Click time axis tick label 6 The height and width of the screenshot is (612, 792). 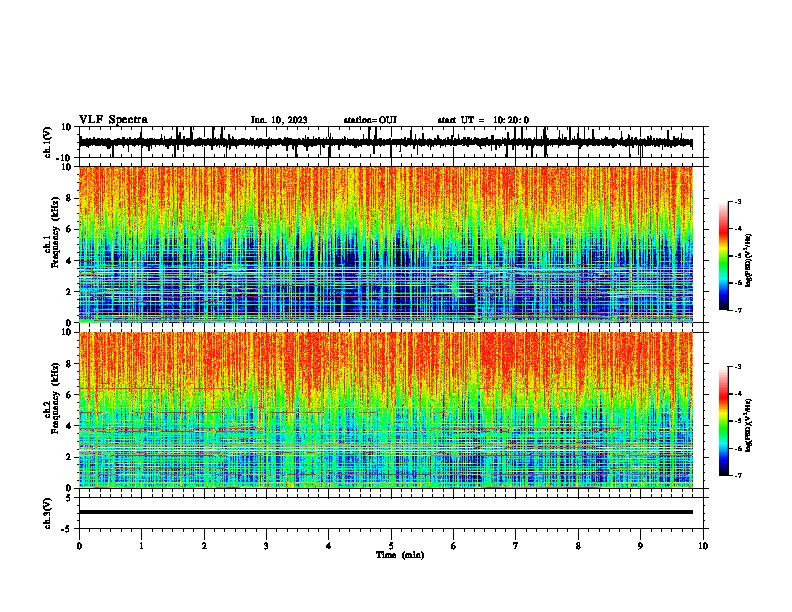pyautogui.click(x=454, y=546)
